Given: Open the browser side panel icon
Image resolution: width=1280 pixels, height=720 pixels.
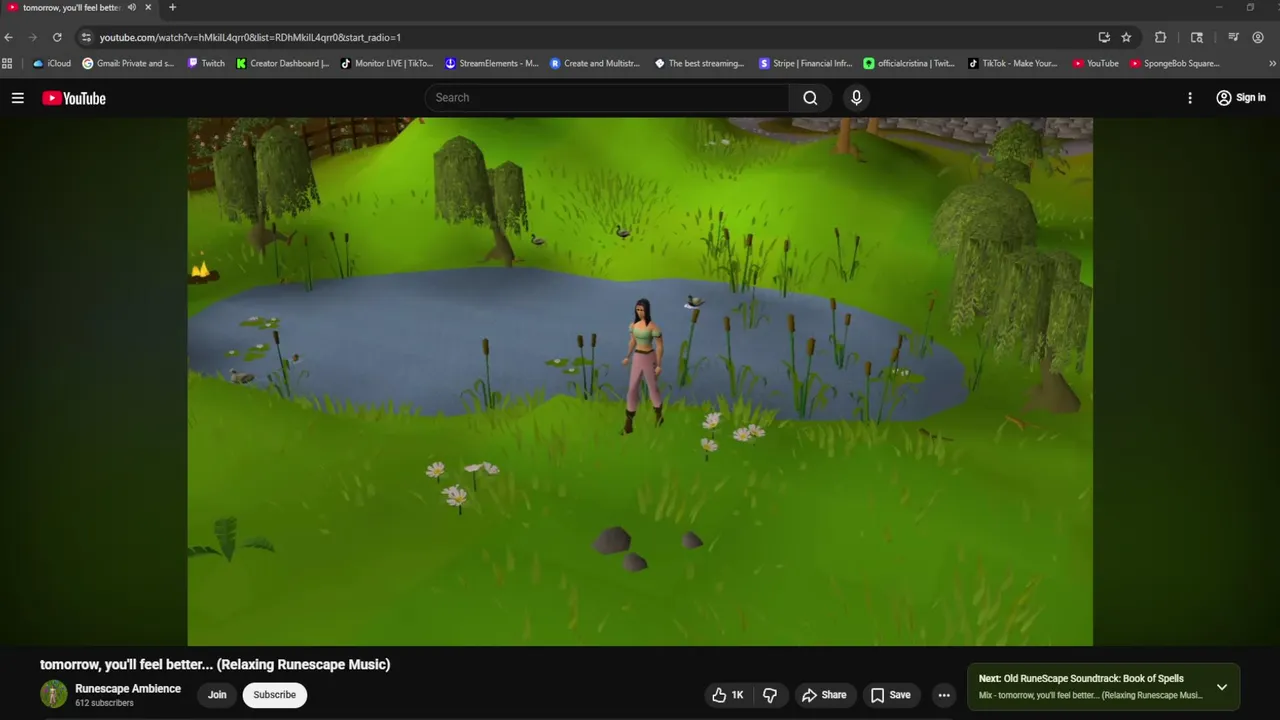Looking at the screenshot, I should (1197, 37).
